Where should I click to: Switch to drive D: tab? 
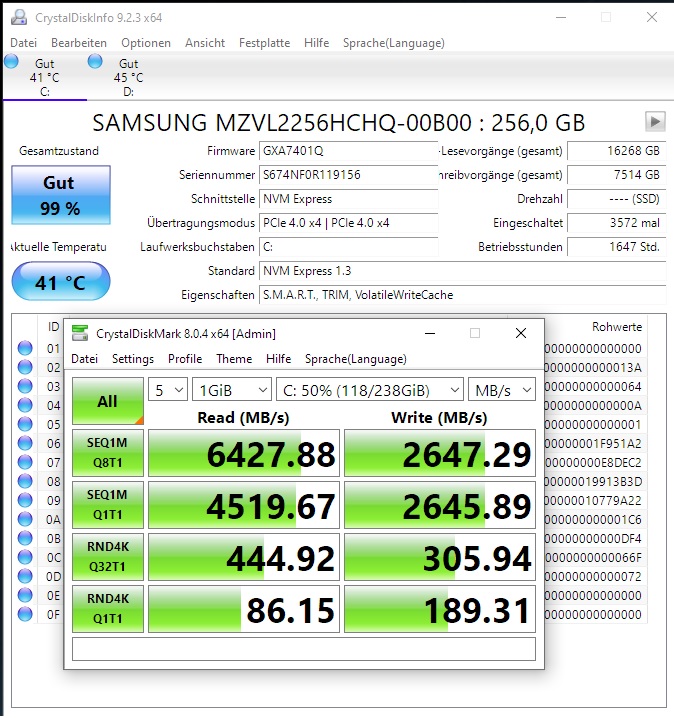128,77
